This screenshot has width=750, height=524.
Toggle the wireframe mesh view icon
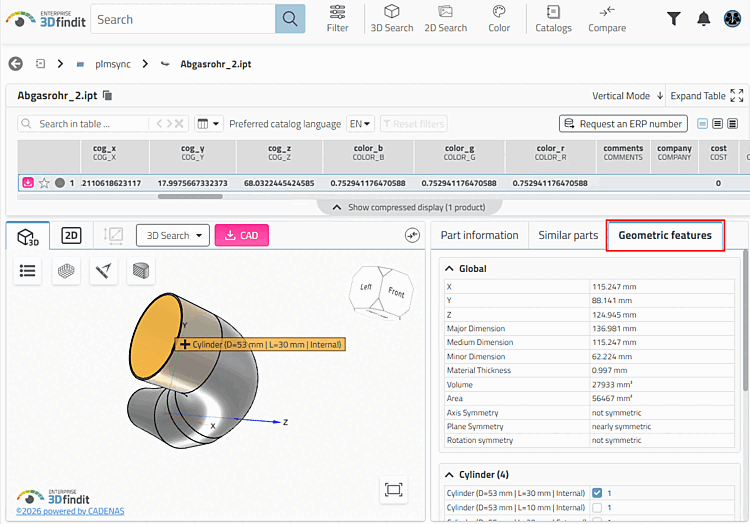(66, 271)
